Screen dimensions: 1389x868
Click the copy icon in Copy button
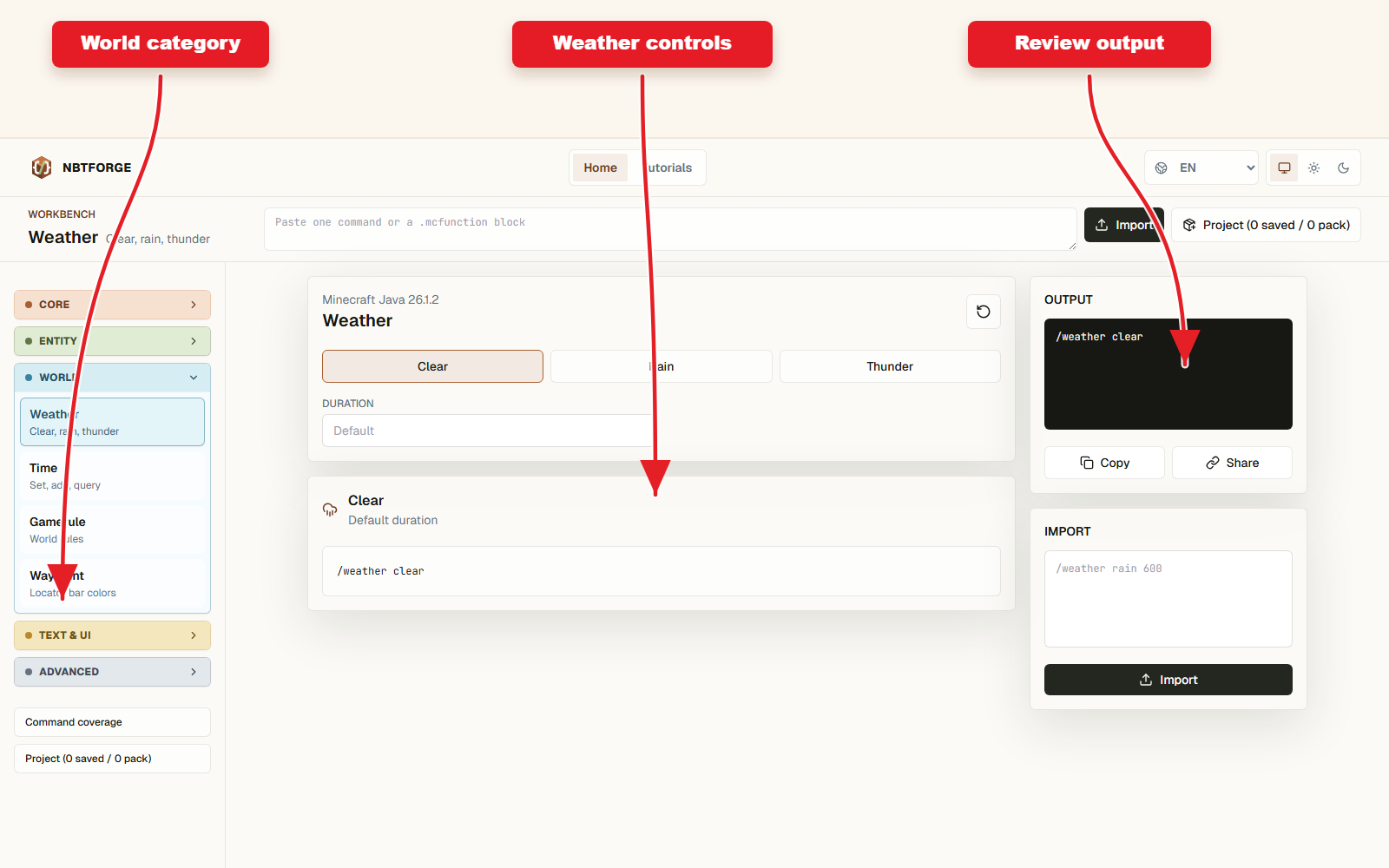point(1086,463)
